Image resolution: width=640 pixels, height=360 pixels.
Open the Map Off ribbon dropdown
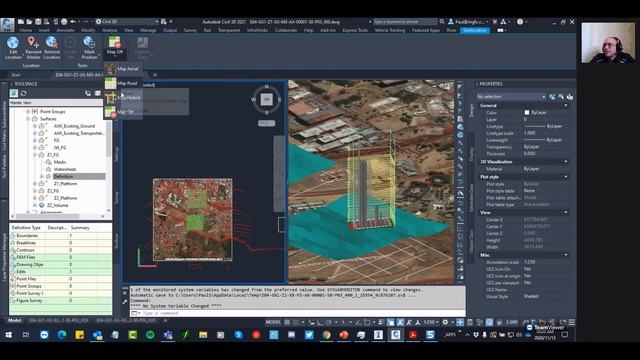click(115, 52)
